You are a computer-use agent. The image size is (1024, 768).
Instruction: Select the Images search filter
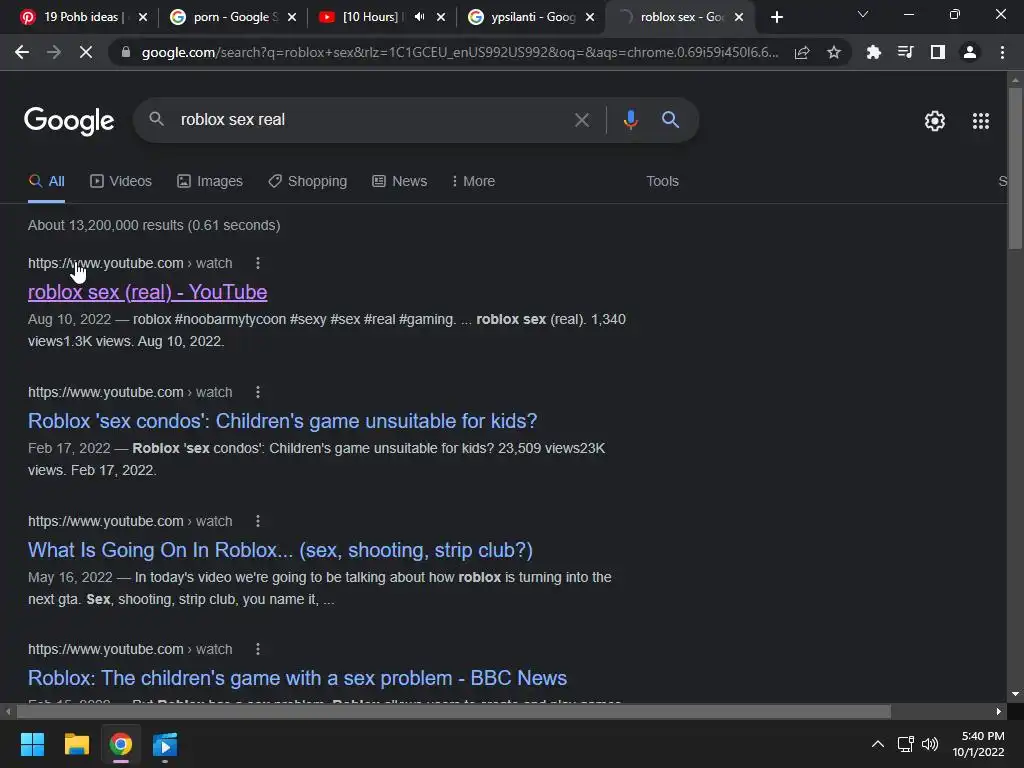(210, 182)
